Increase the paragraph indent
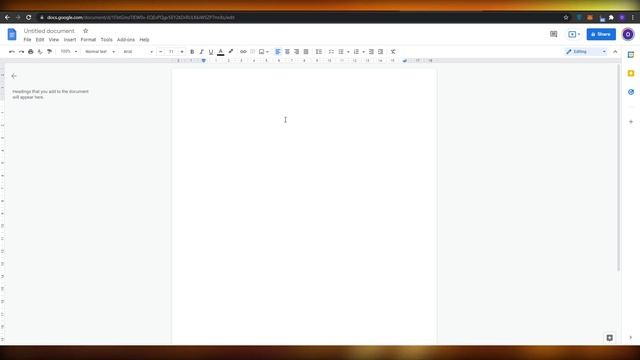The image size is (640, 360). click(380, 52)
